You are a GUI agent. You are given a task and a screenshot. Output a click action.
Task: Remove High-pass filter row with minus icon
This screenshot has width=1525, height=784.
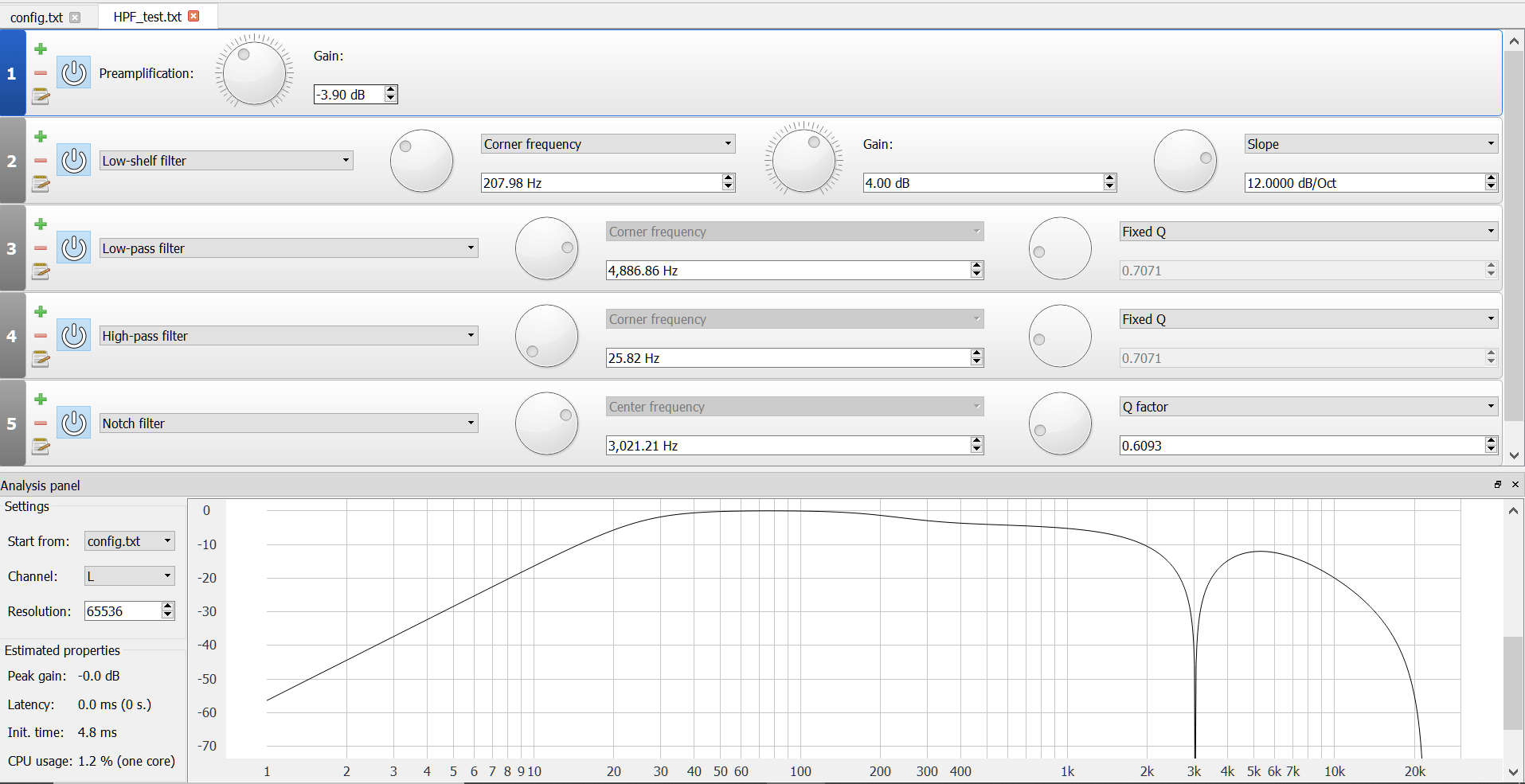coord(41,336)
